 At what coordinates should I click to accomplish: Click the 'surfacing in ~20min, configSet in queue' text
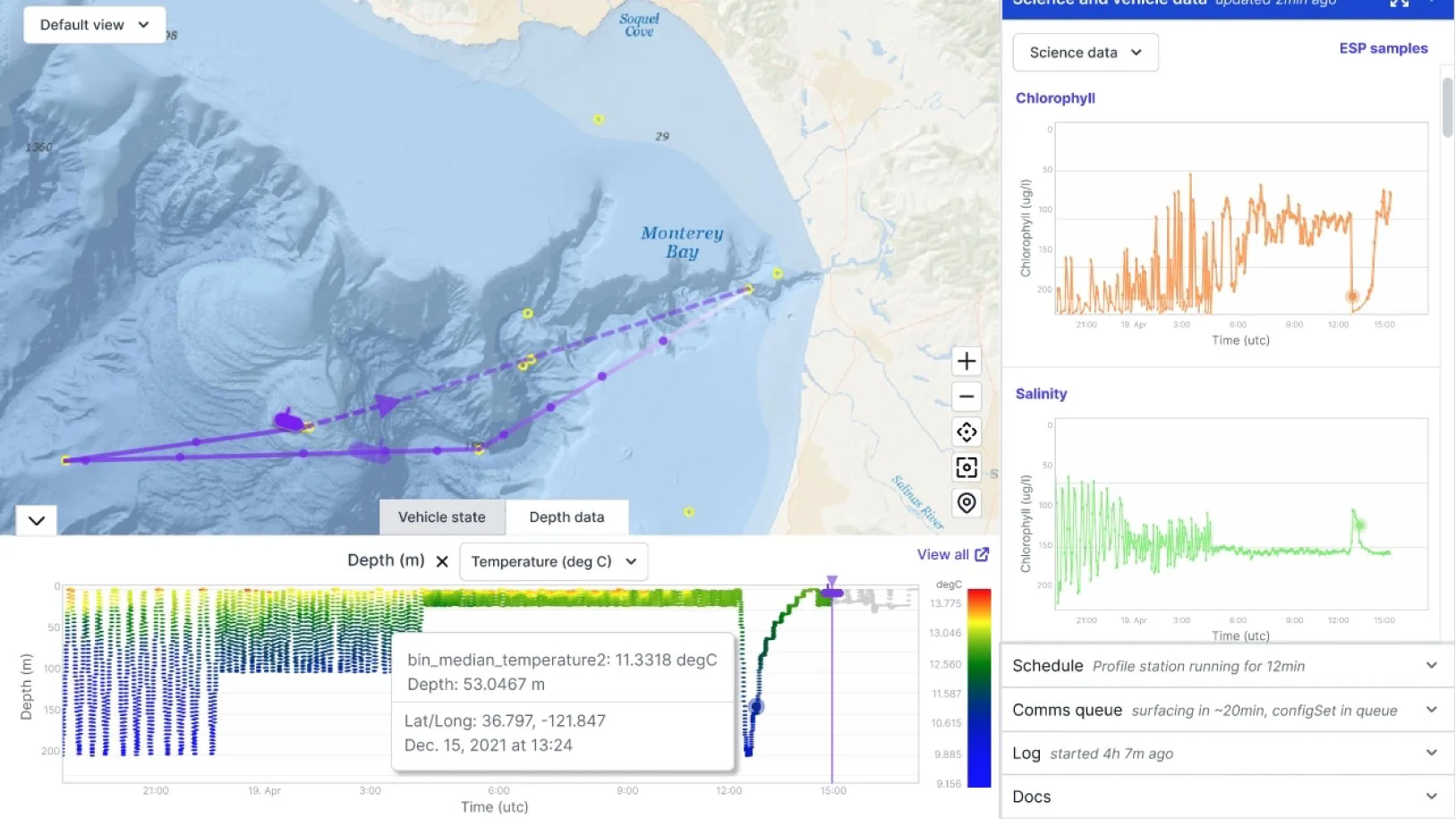point(1264,711)
